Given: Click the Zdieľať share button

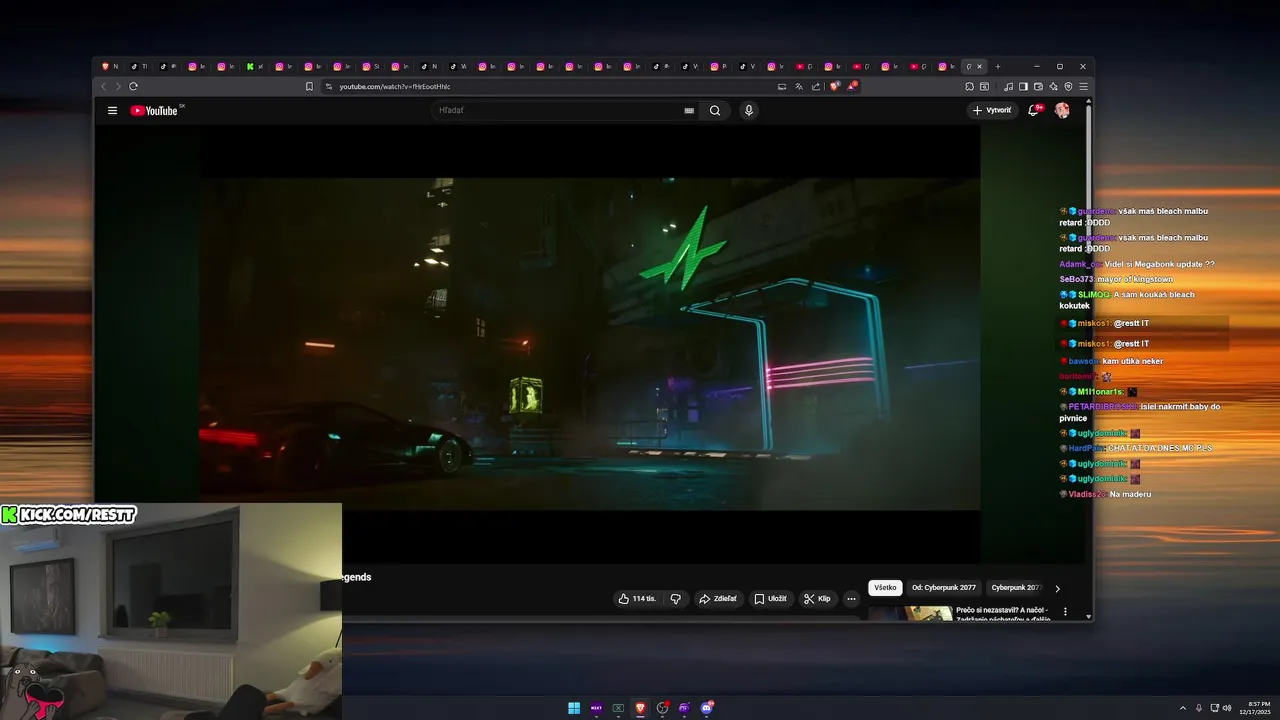Looking at the screenshot, I should pos(718,599).
